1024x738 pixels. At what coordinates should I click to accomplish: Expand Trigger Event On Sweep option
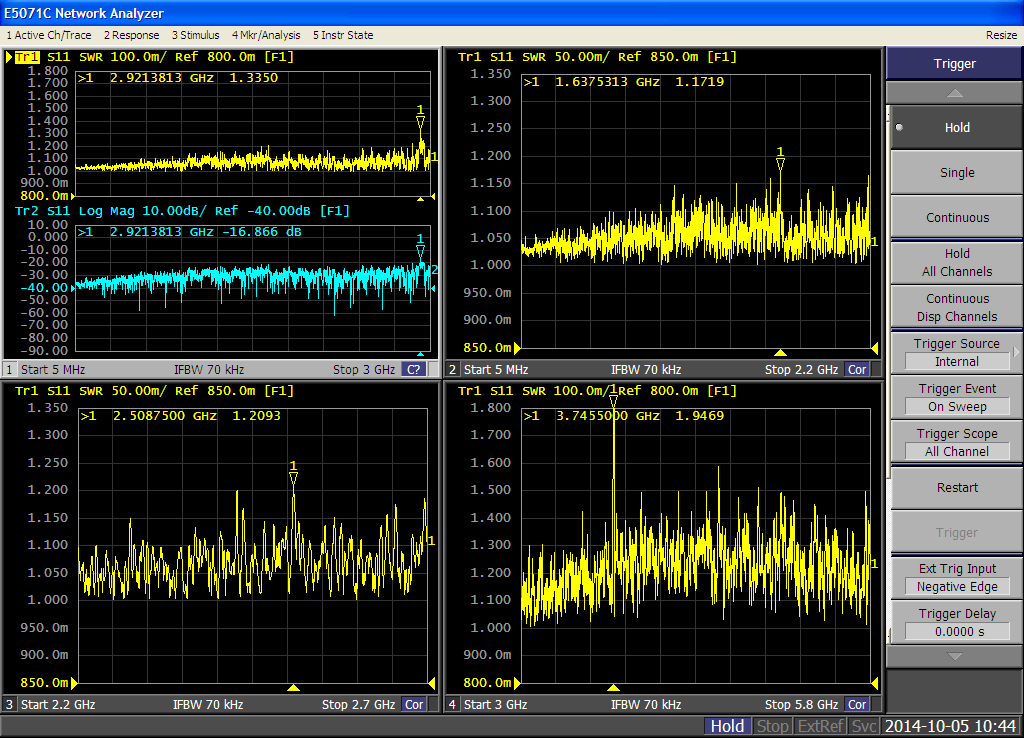(956, 398)
